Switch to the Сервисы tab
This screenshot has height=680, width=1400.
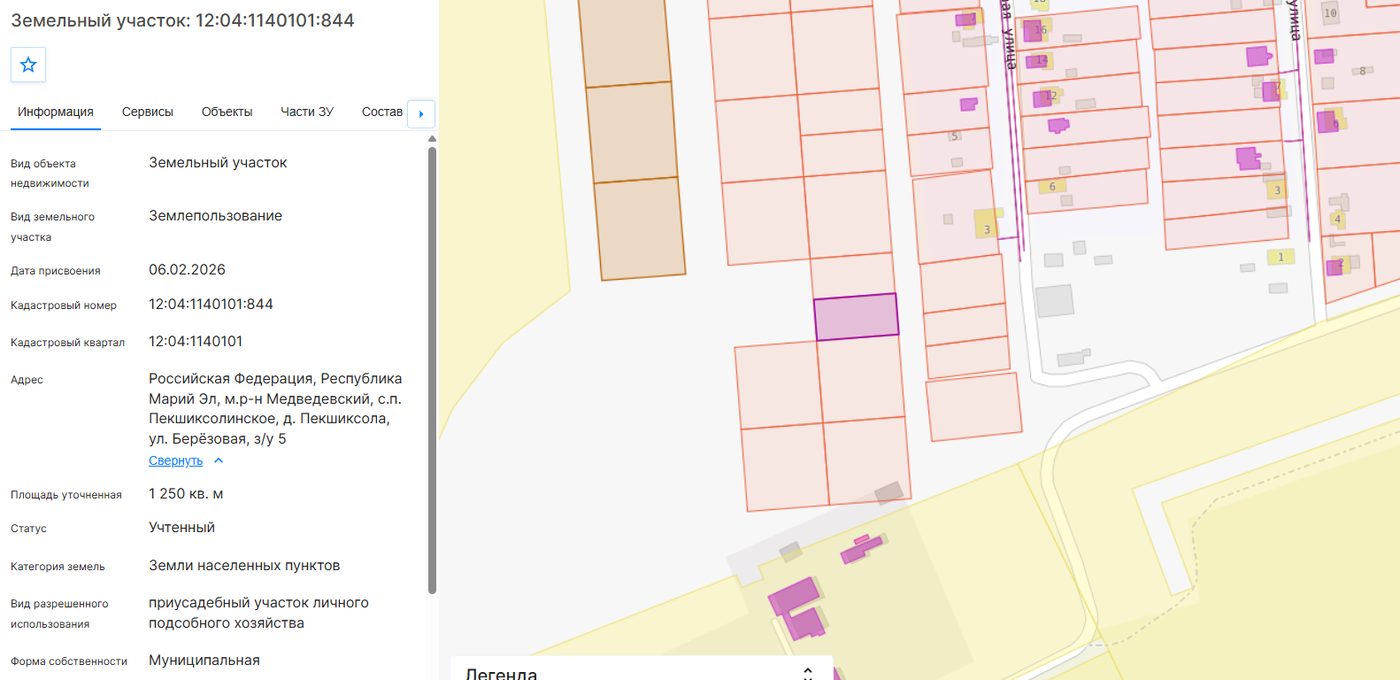click(x=148, y=112)
